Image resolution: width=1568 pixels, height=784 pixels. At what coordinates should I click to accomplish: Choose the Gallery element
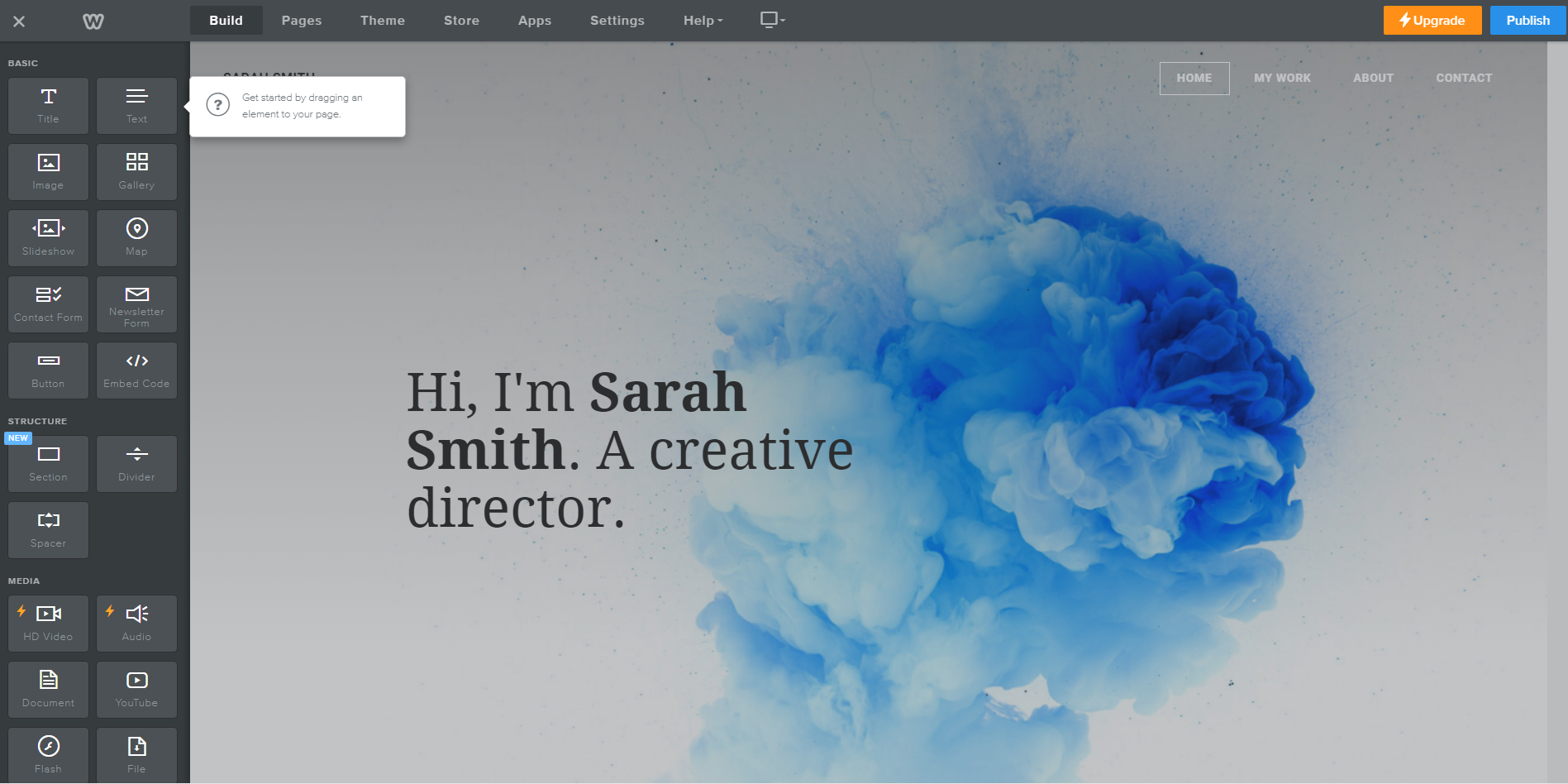point(136,172)
